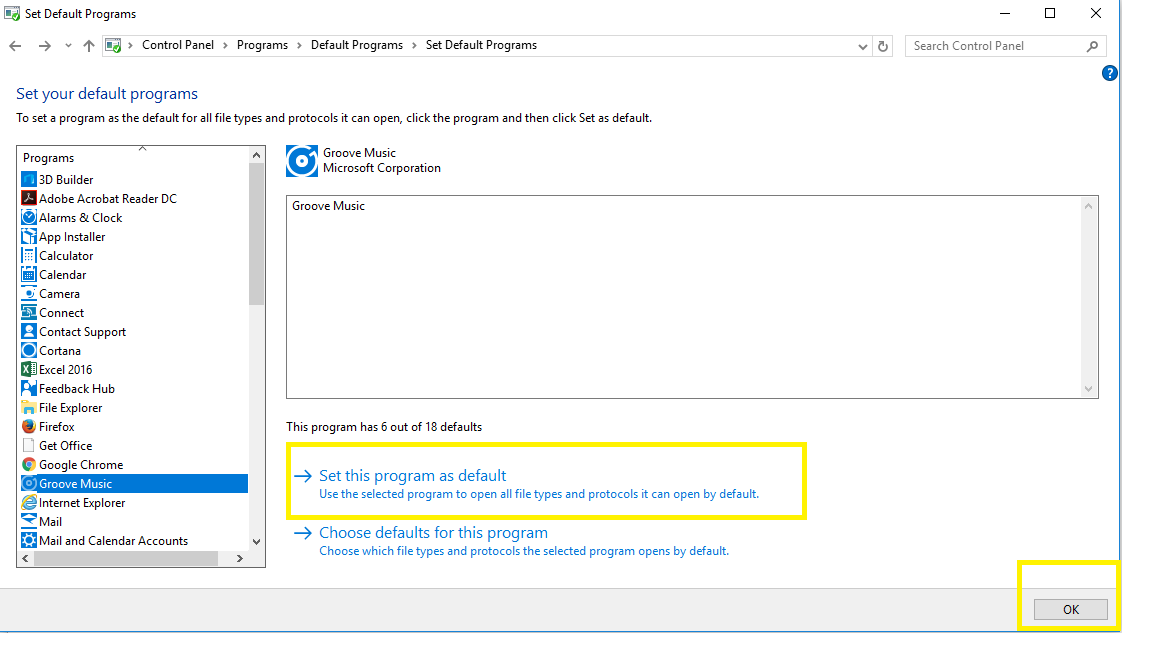The height and width of the screenshot is (648, 1152).
Task: Open the recent locations dropdown arrow
Action: (68, 46)
